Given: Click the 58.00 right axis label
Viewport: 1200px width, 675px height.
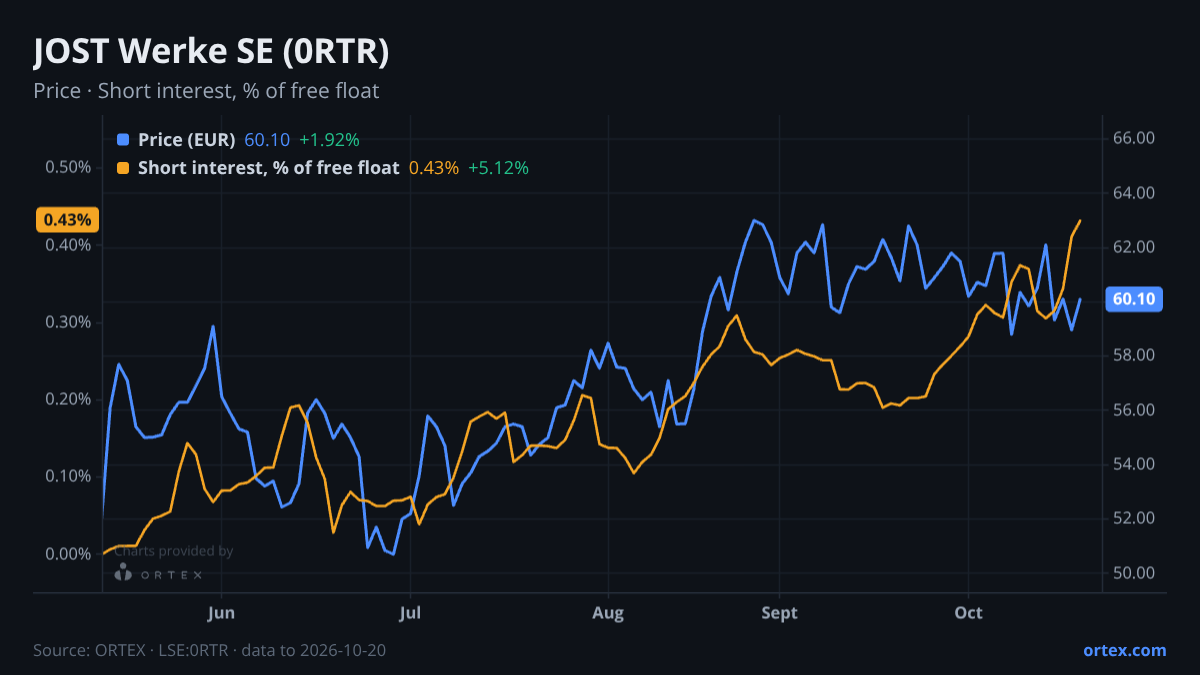Looking at the screenshot, I should click(x=1135, y=356).
